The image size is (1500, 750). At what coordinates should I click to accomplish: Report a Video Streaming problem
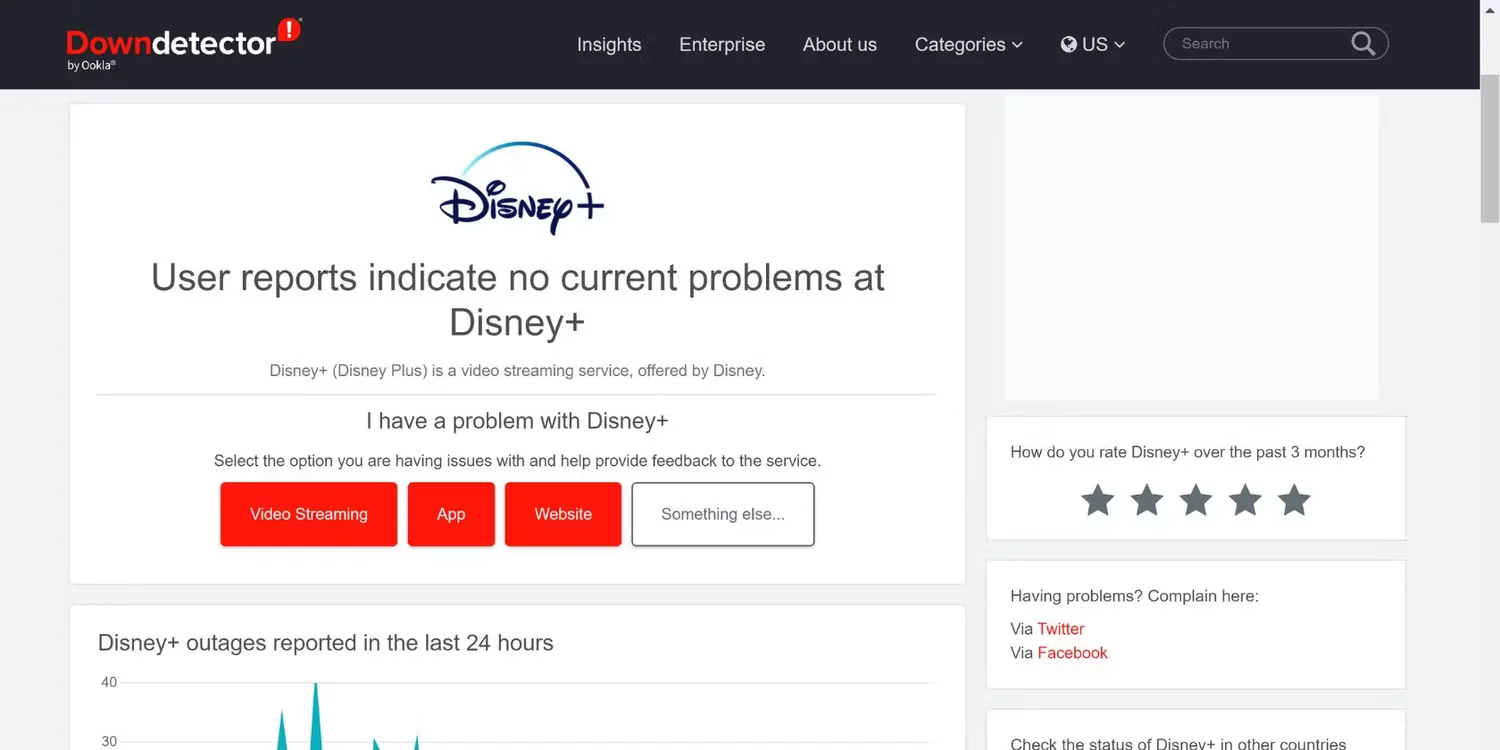[x=308, y=514]
